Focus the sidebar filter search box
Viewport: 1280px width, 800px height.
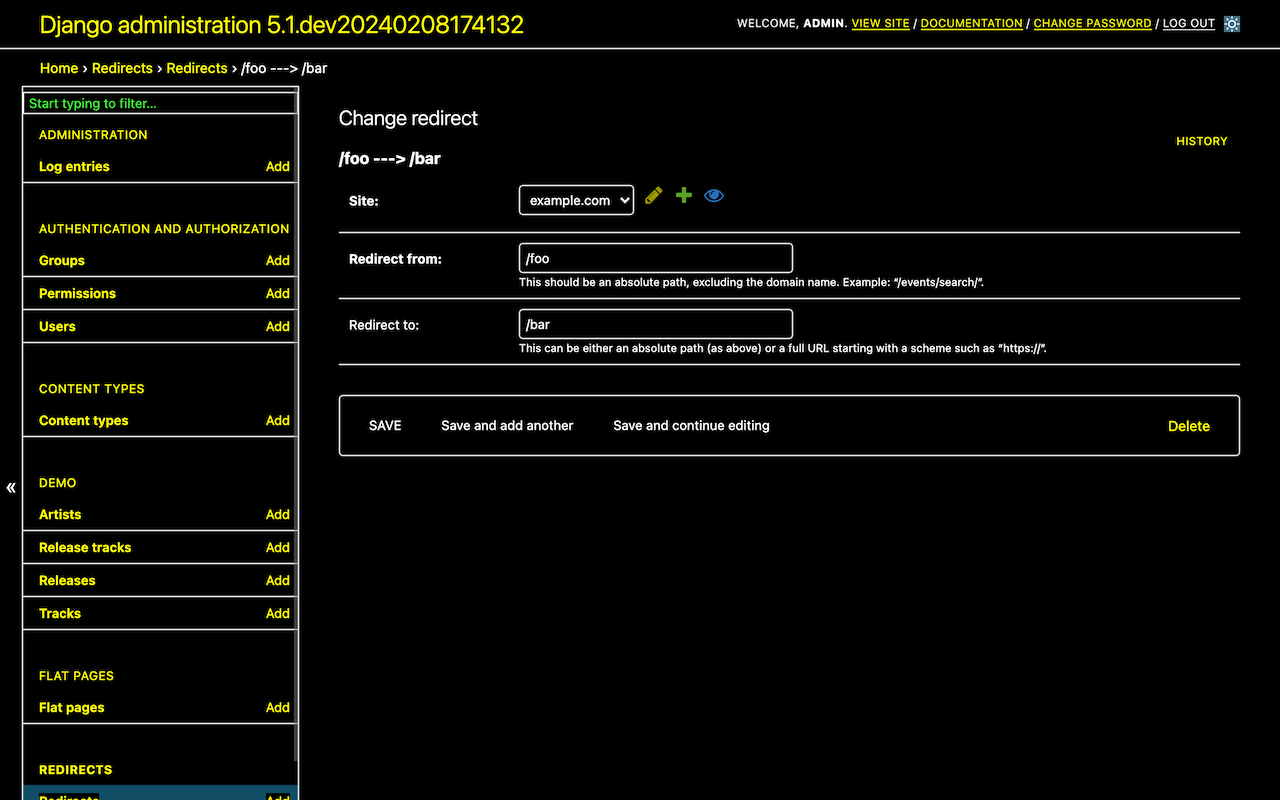click(160, 103)
